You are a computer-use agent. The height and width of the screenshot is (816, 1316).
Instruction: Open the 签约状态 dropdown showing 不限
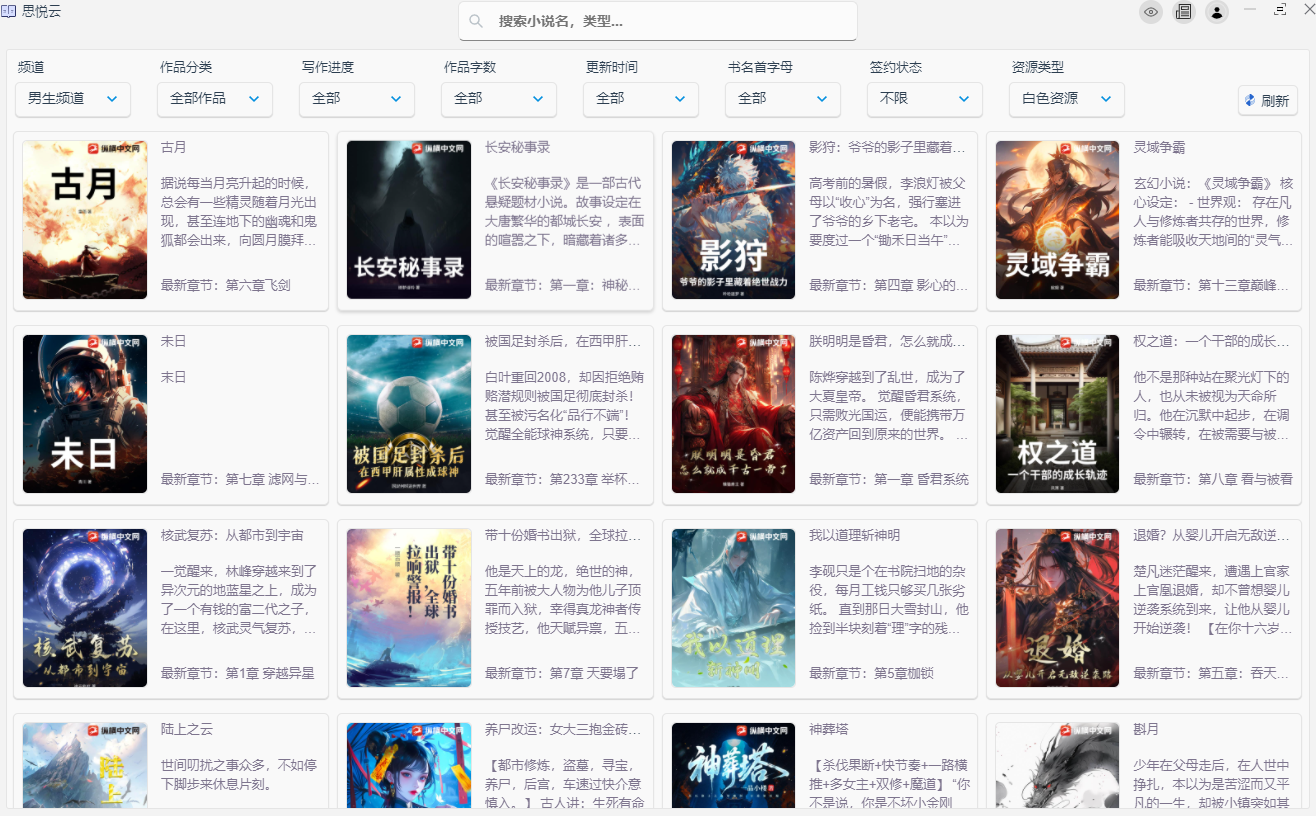925,99
